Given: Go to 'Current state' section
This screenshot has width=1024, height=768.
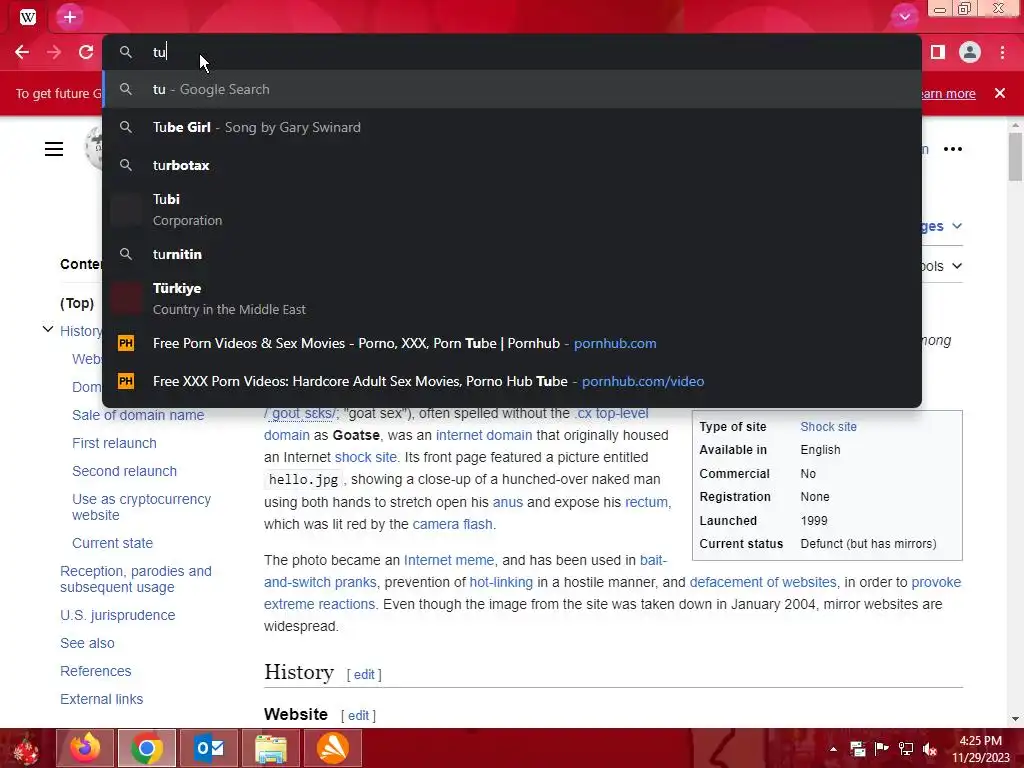Looking at the screenshot, I should point(112,543).
